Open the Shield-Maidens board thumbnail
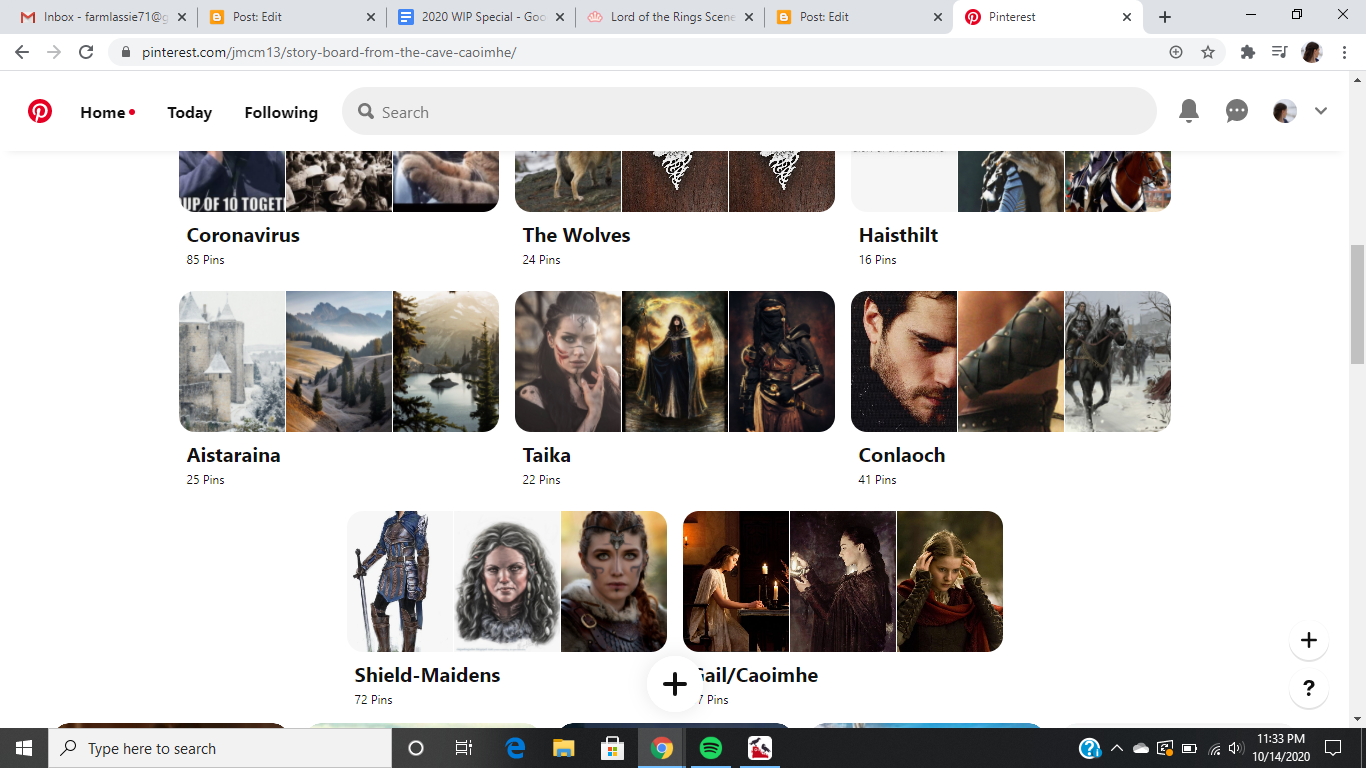 [507, 581]
